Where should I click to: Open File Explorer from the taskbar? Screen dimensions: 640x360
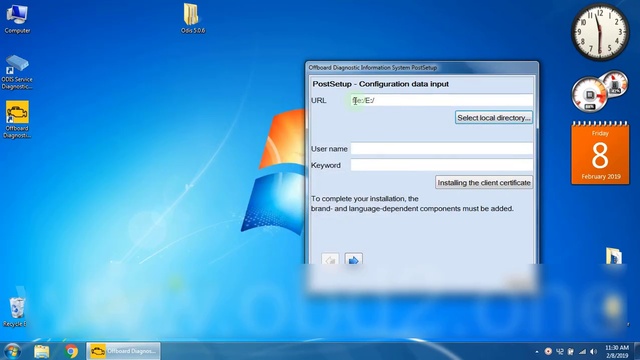[x=42, y=351]
